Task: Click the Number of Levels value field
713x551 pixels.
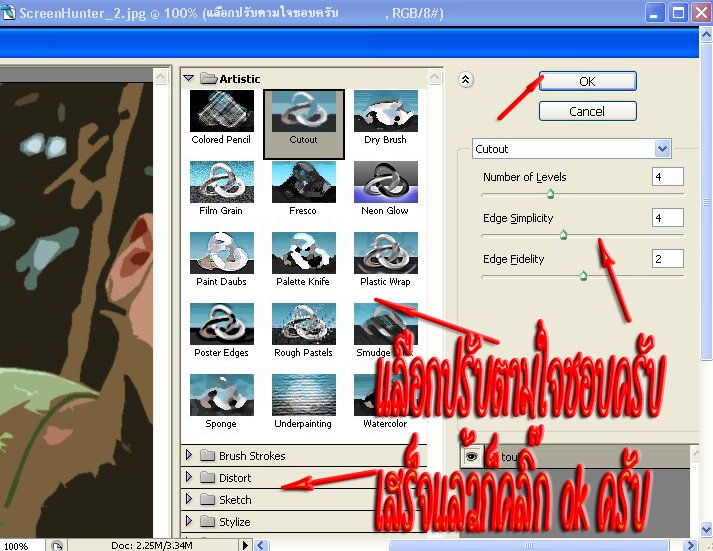Action: coord(668,177)
